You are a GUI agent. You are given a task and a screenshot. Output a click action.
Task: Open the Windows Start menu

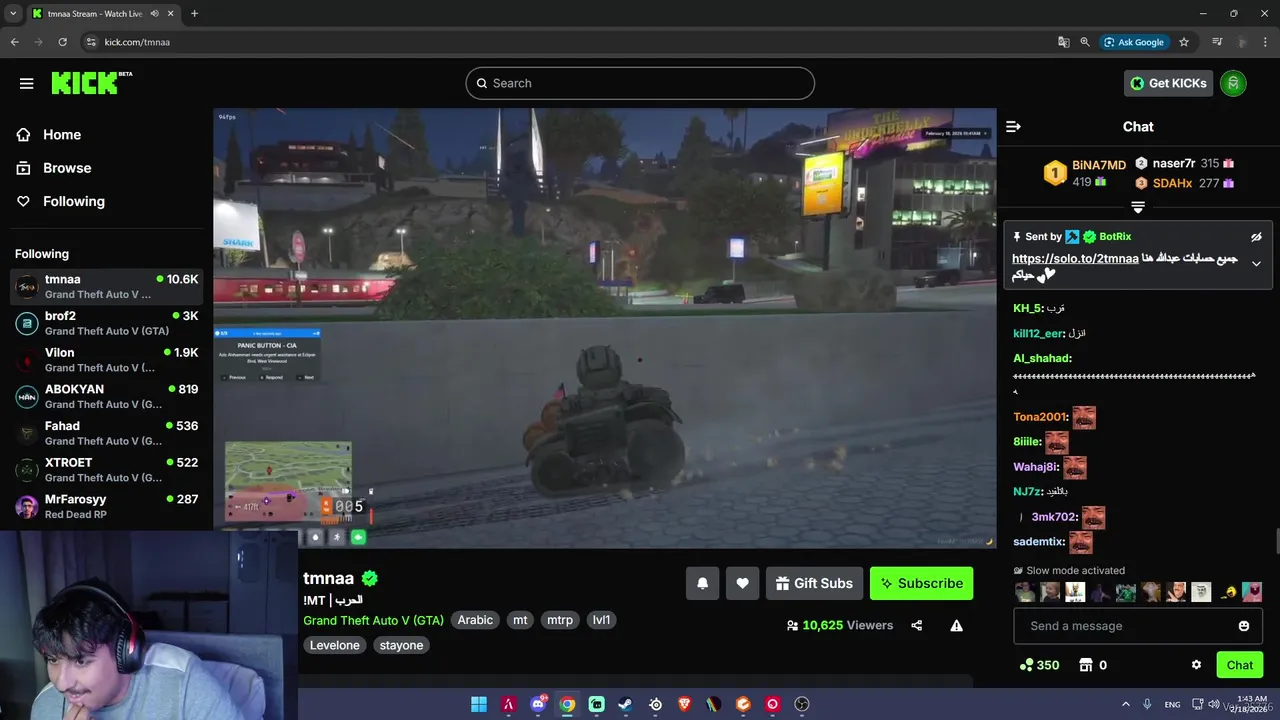479,704
